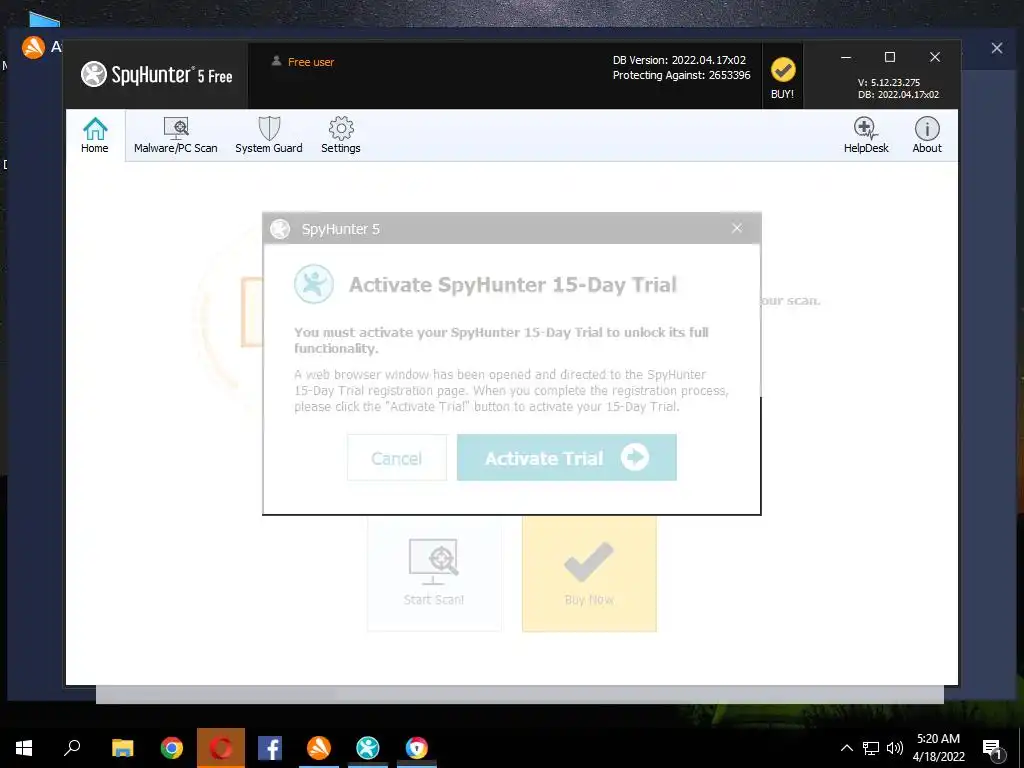The width and height of the screenshot is (1024, 768).
Task: Click the round SpyHunter logo beside trial heading
Action: 313,284
